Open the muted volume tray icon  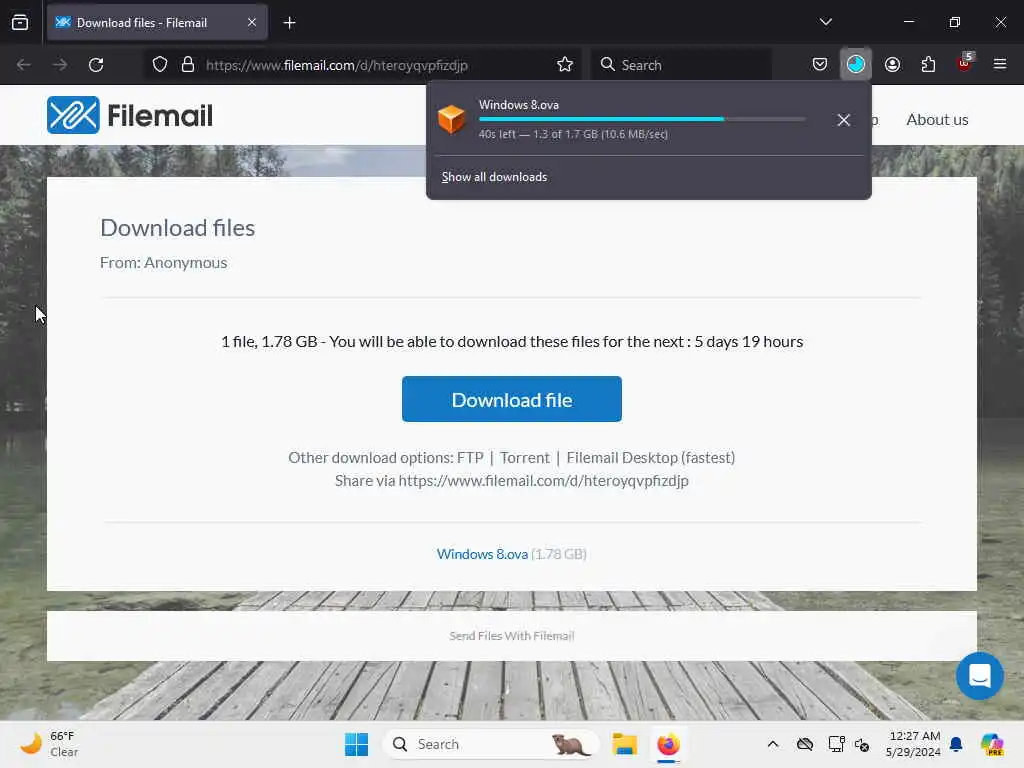(x=862, y=744)
